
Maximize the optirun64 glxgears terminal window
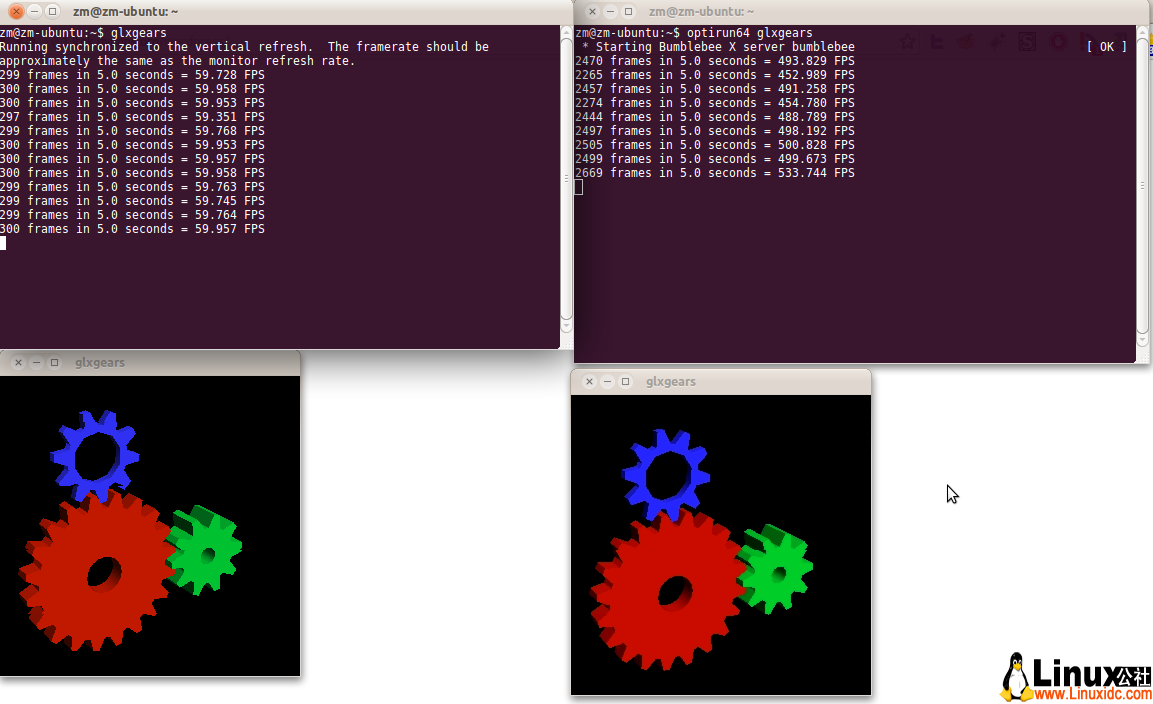point(628,11)
